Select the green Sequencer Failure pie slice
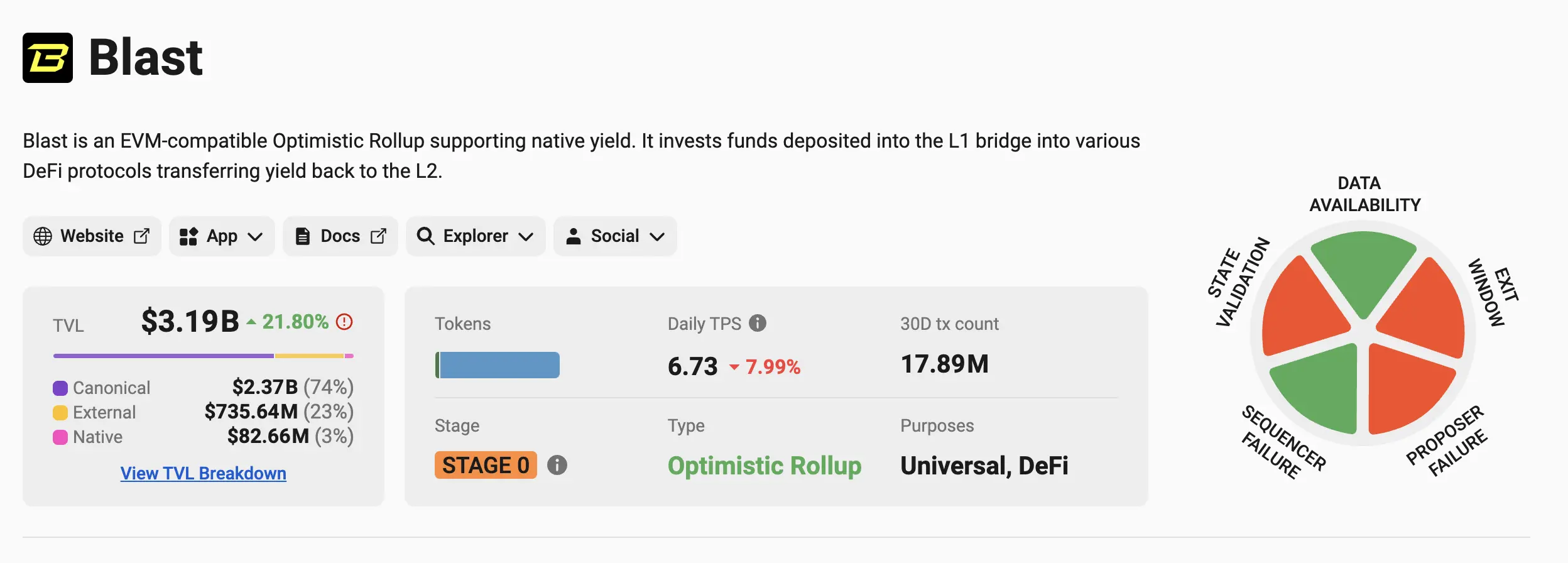This screenshot has width=1568, height=563. coord(1319,390)
